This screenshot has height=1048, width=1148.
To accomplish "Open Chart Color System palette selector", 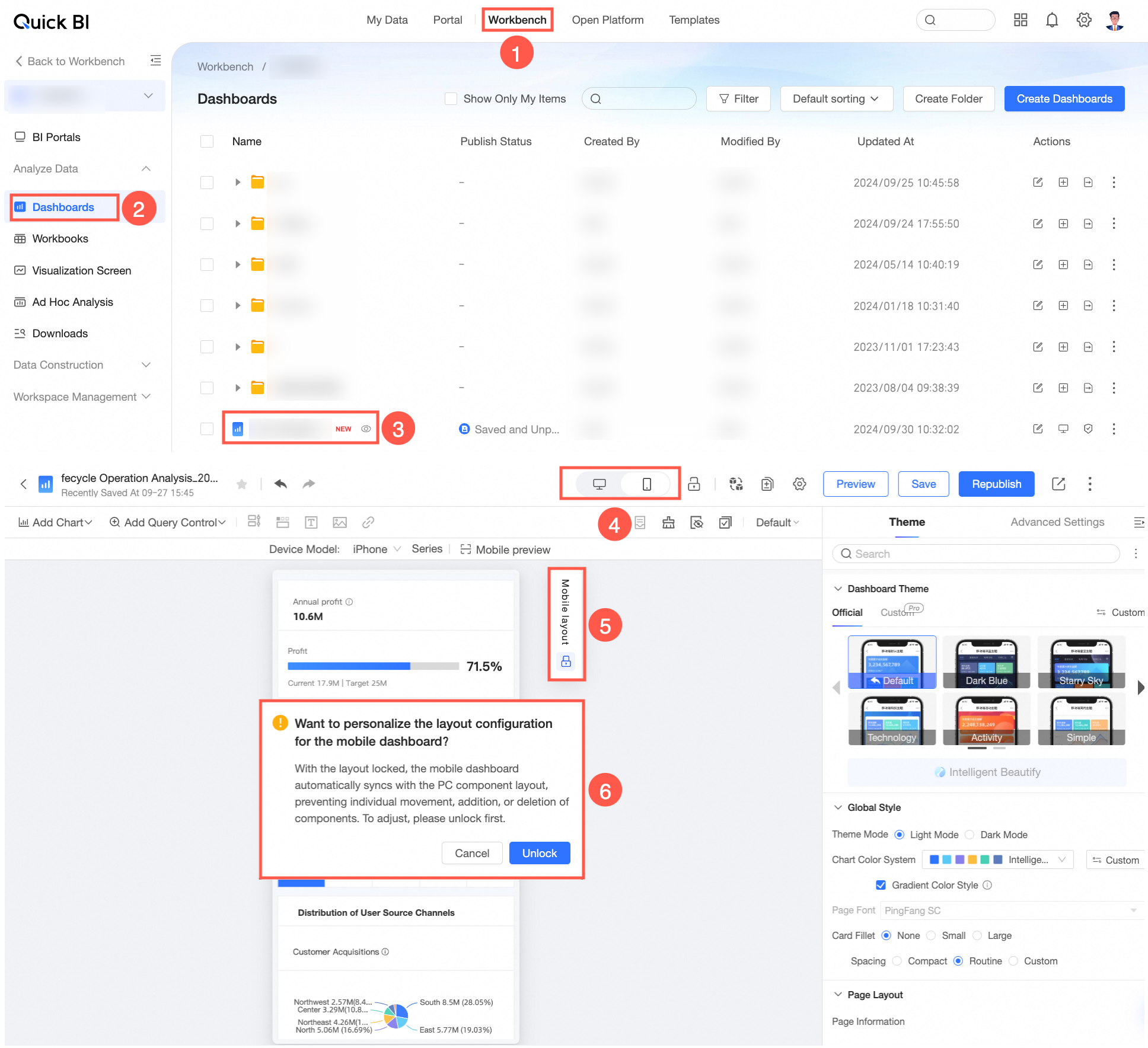I will (x=998, y=860).
